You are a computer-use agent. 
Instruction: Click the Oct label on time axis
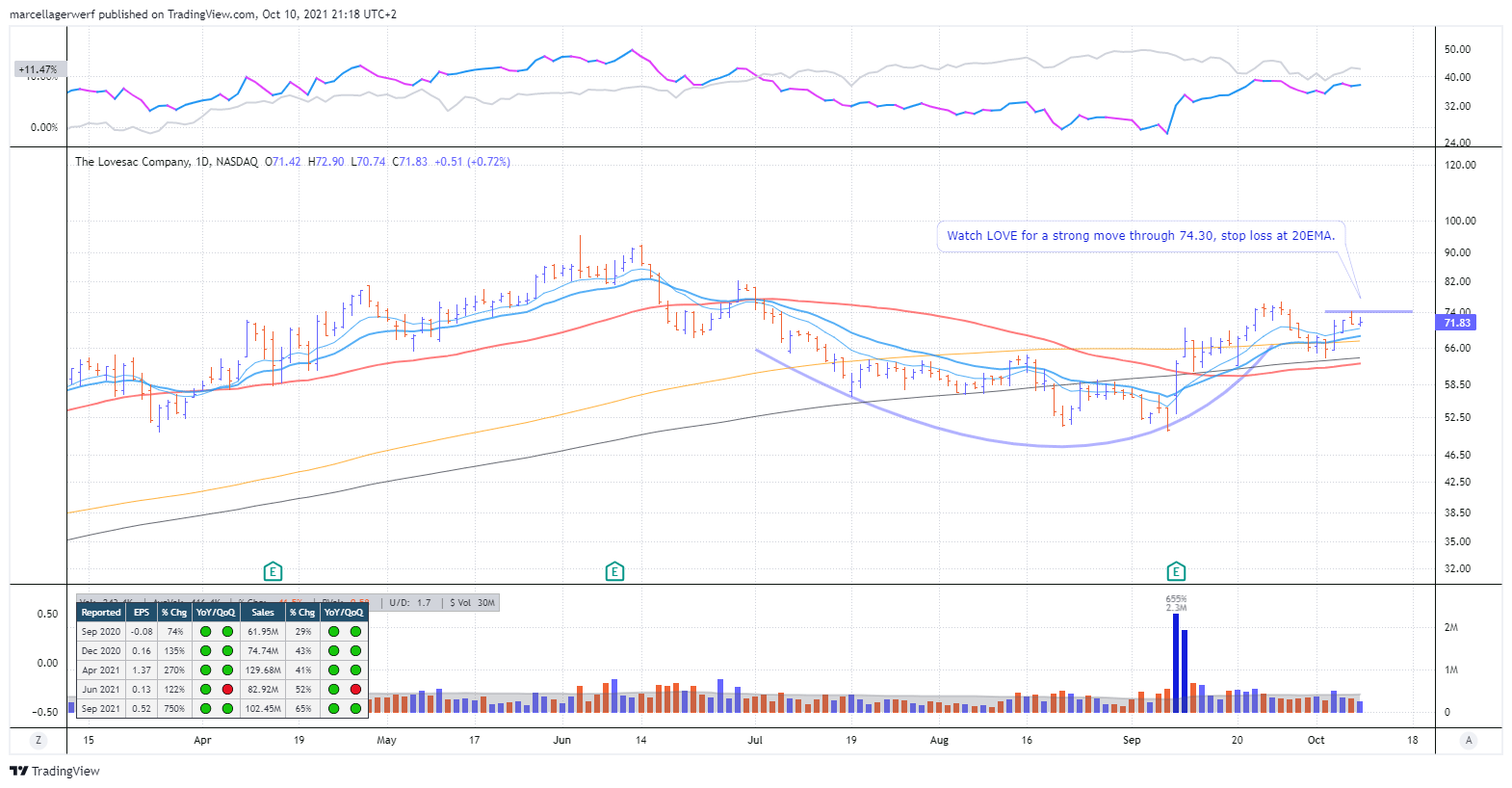(1316, 740)
